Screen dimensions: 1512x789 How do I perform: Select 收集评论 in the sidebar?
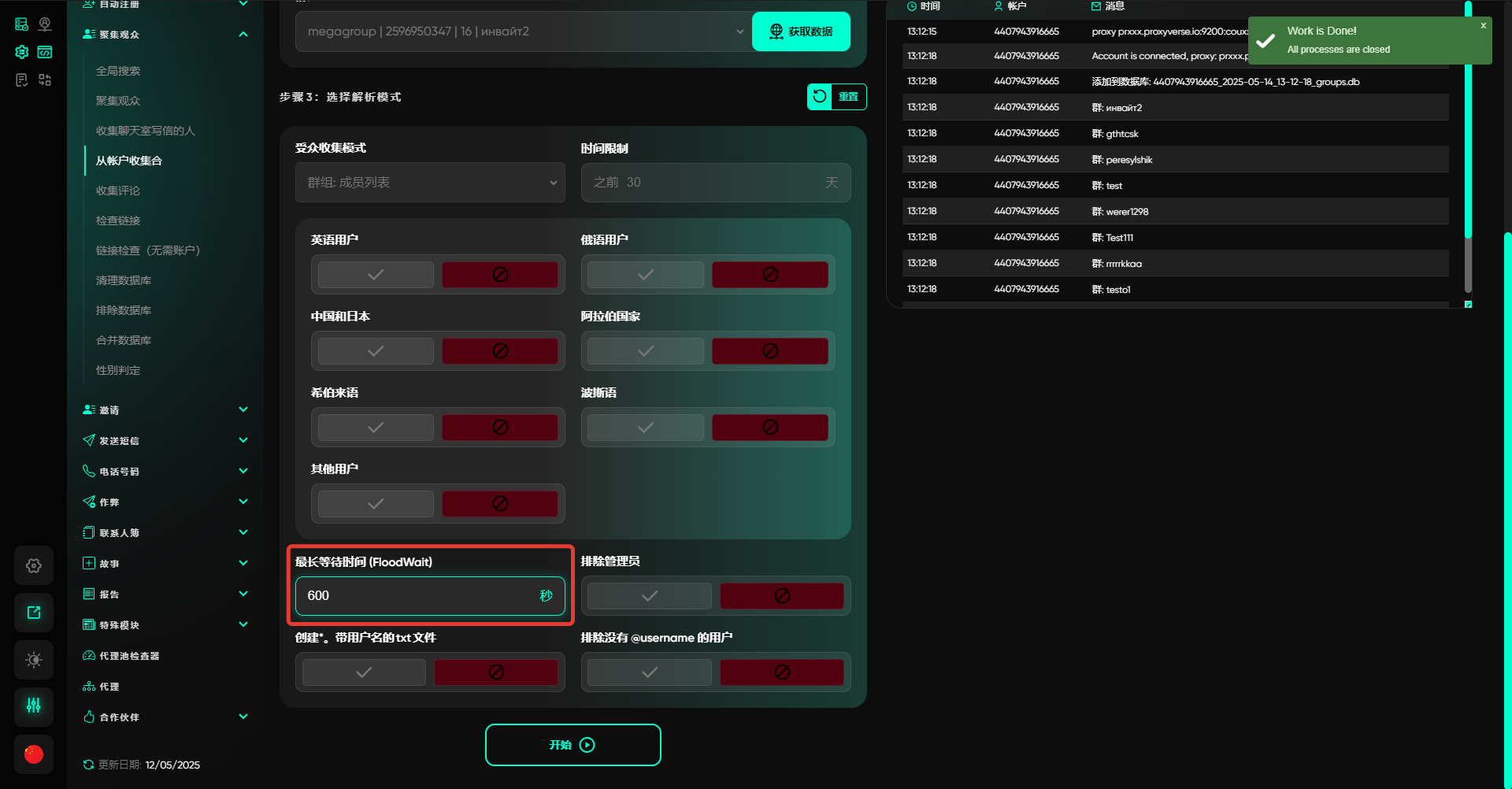(x=118, y=191)
